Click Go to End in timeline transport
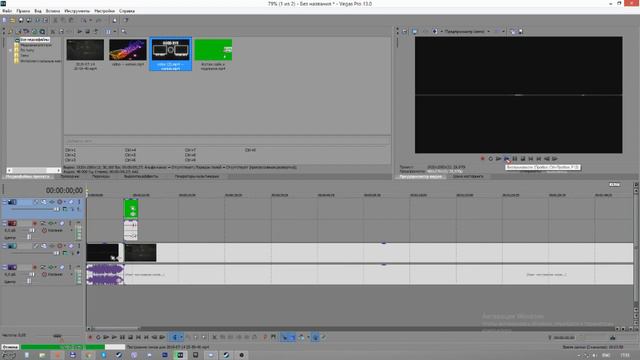 [x=146, y=337]
